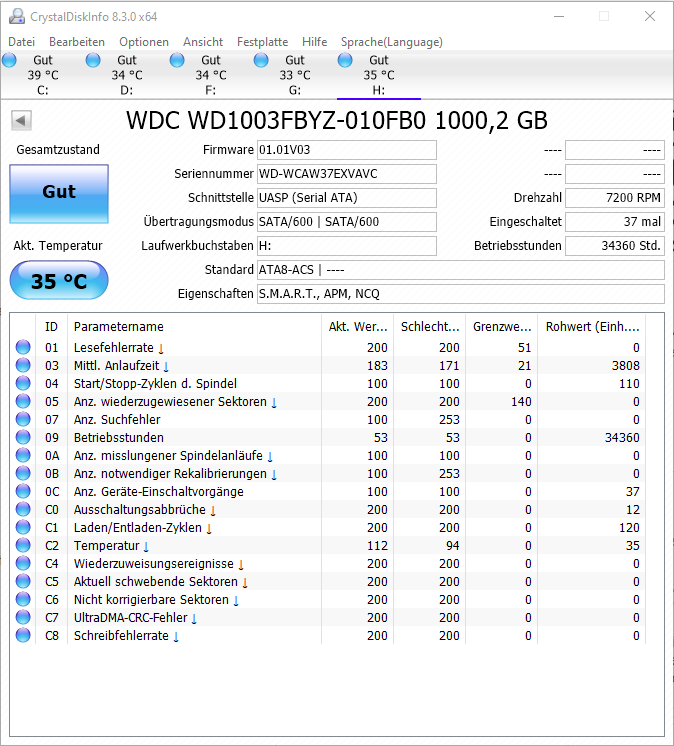Click status orb of Ausschaltungsabbrüche row

(x=23, y=510)
